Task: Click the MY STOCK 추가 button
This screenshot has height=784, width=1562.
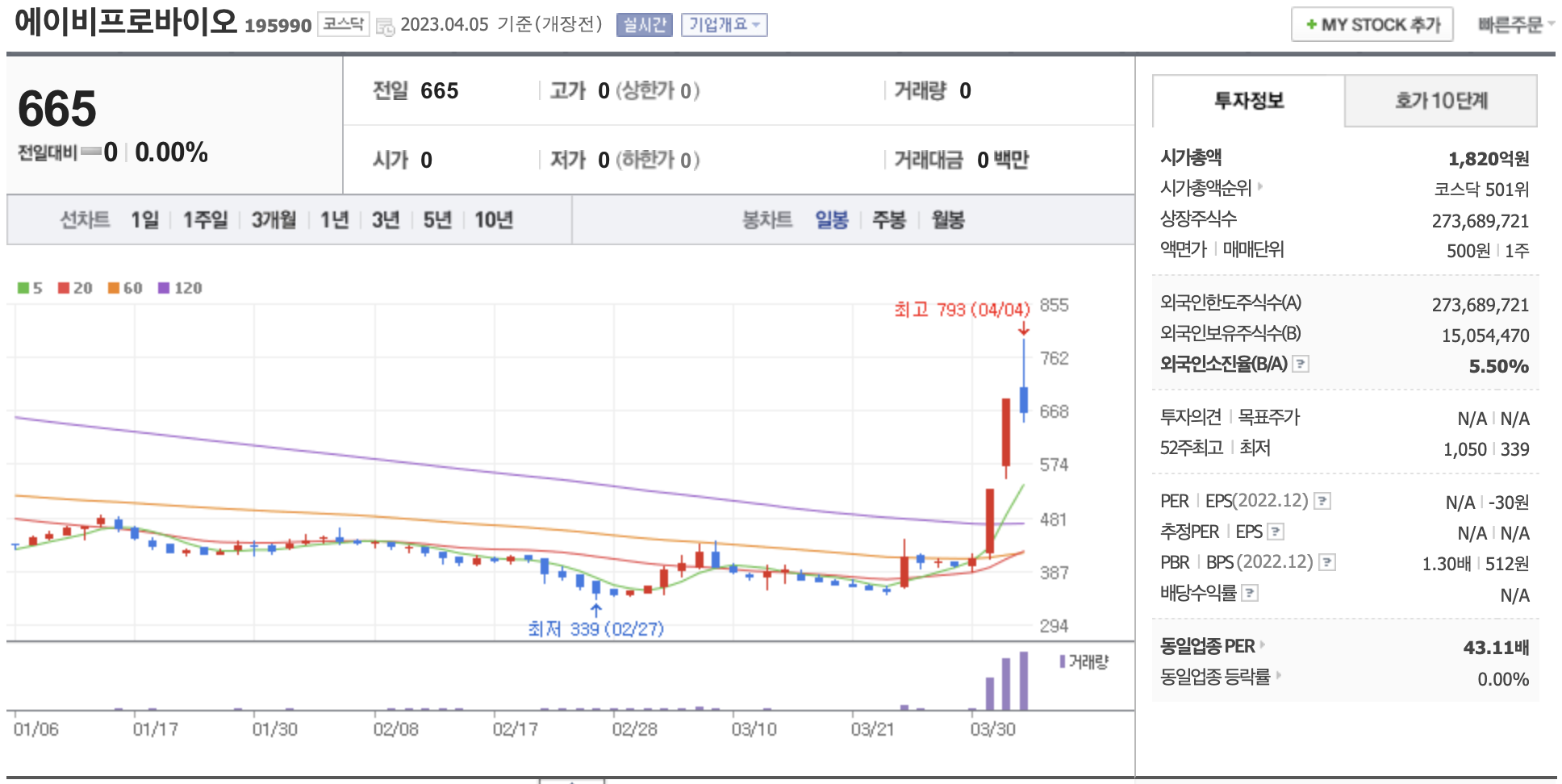Action: tap(1372, 25)
